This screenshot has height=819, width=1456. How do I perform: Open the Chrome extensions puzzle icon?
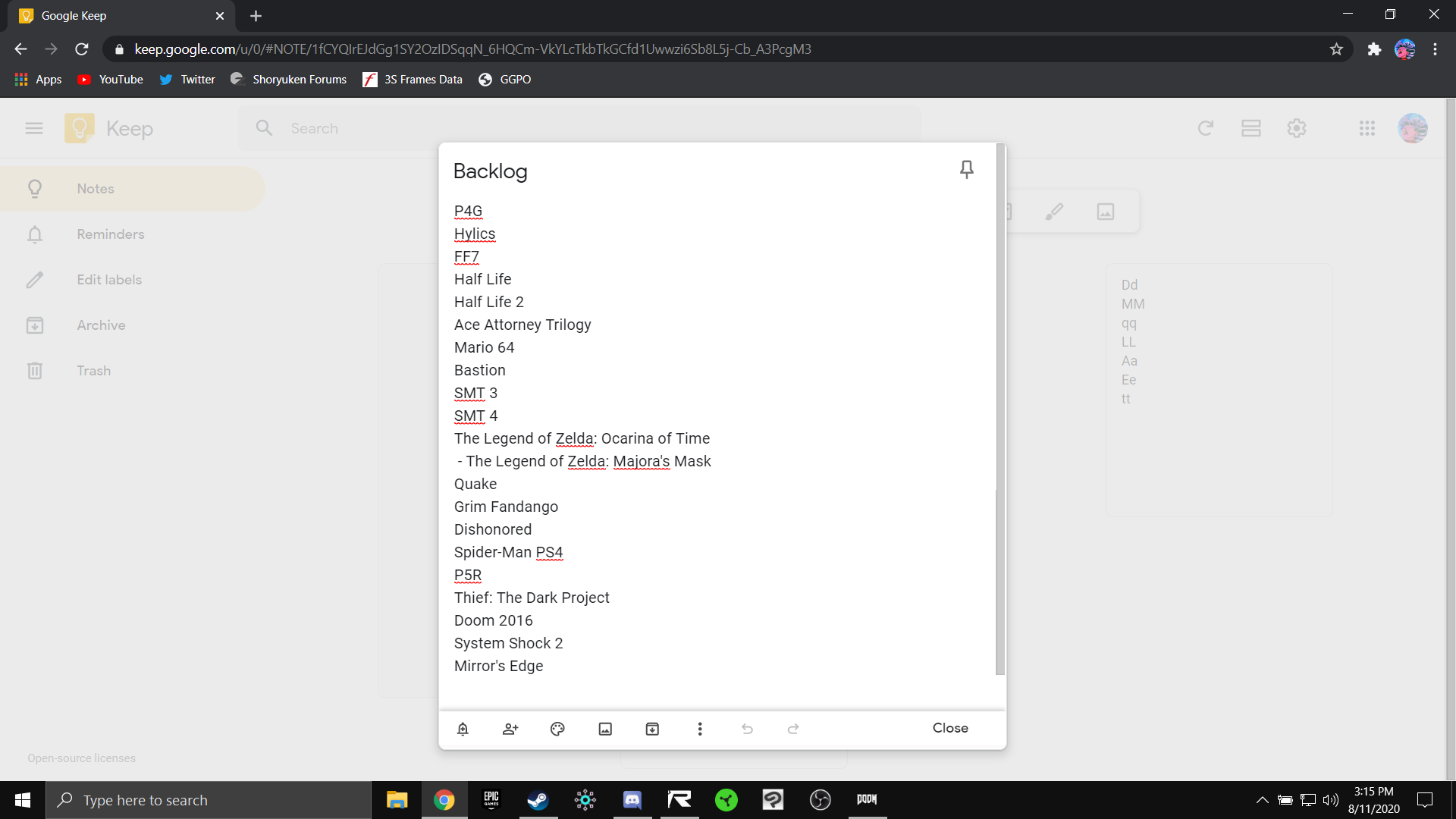tap(1374, 49)
